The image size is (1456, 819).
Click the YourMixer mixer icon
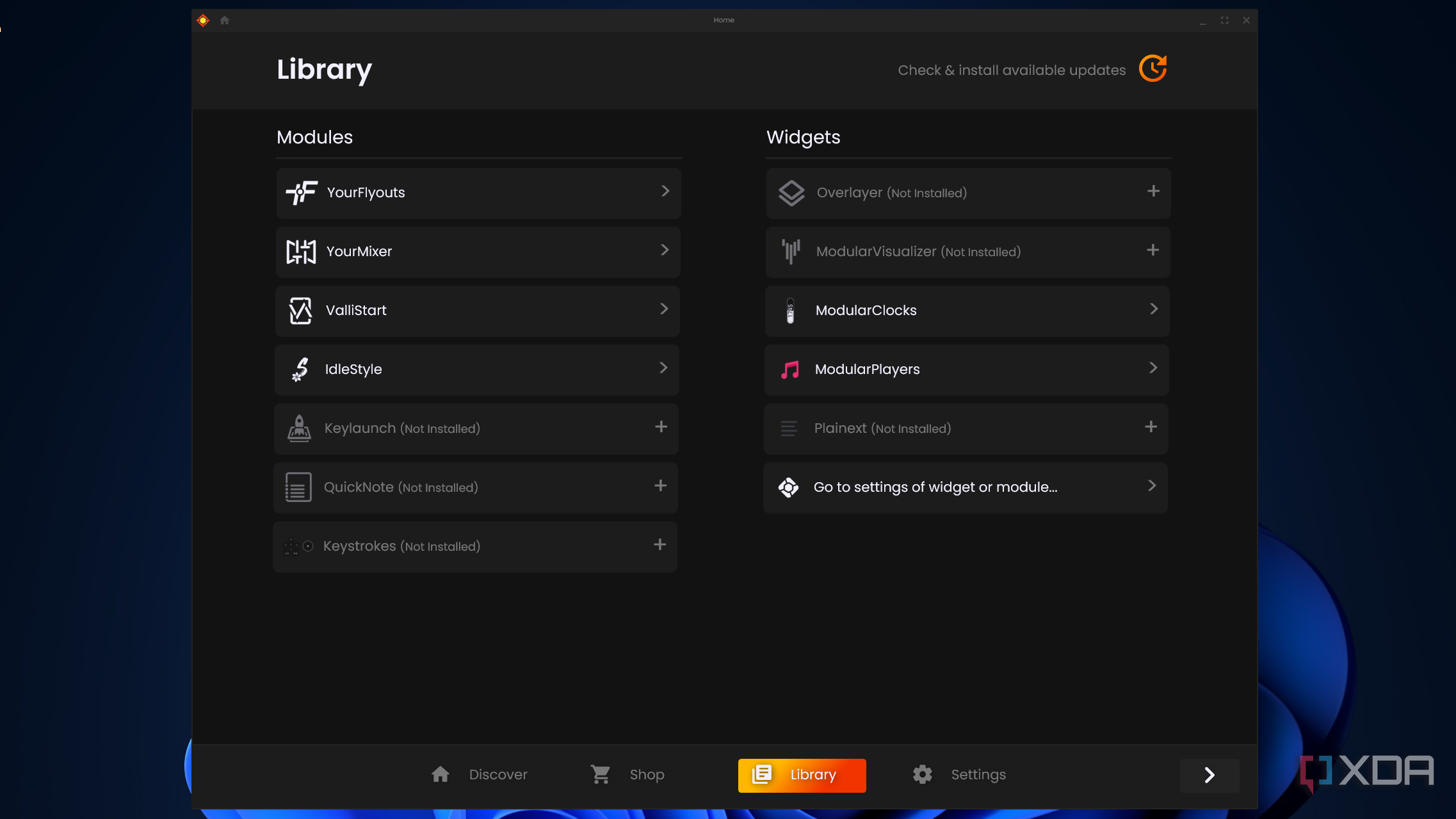point(300,252)
